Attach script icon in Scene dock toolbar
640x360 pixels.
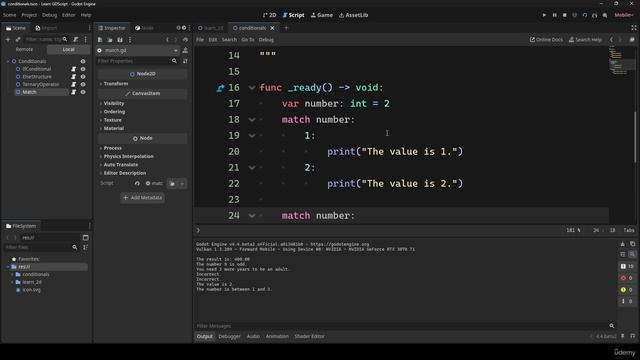[76, 40]
